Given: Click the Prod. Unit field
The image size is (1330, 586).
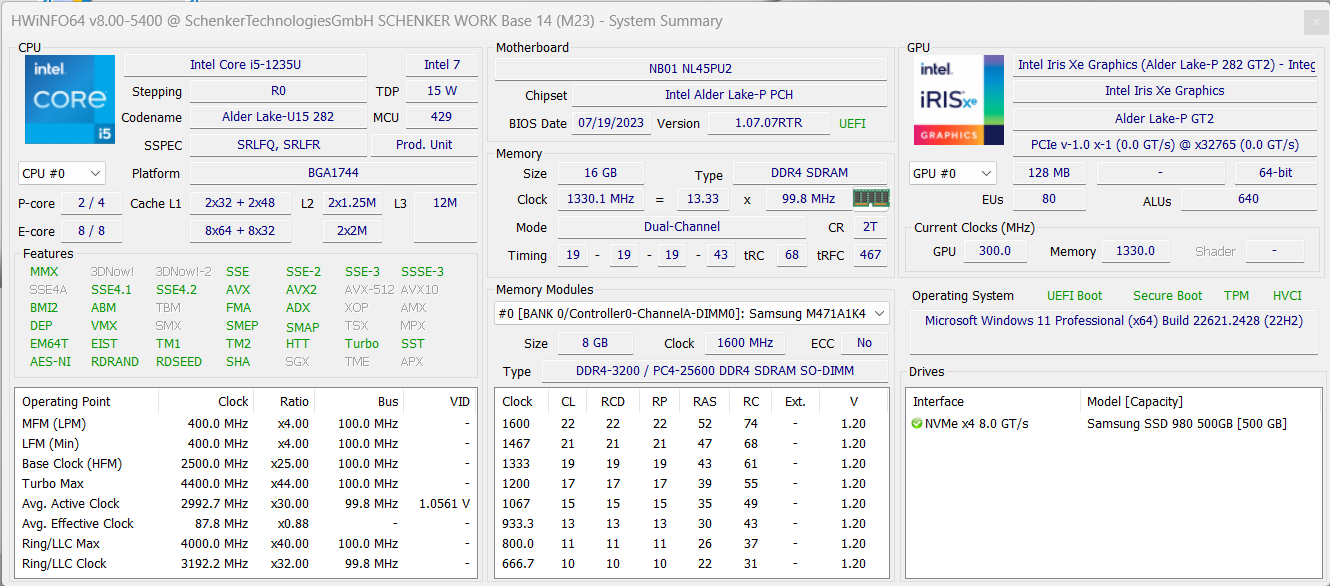Looking at the screenshot, I should (424, 145).
